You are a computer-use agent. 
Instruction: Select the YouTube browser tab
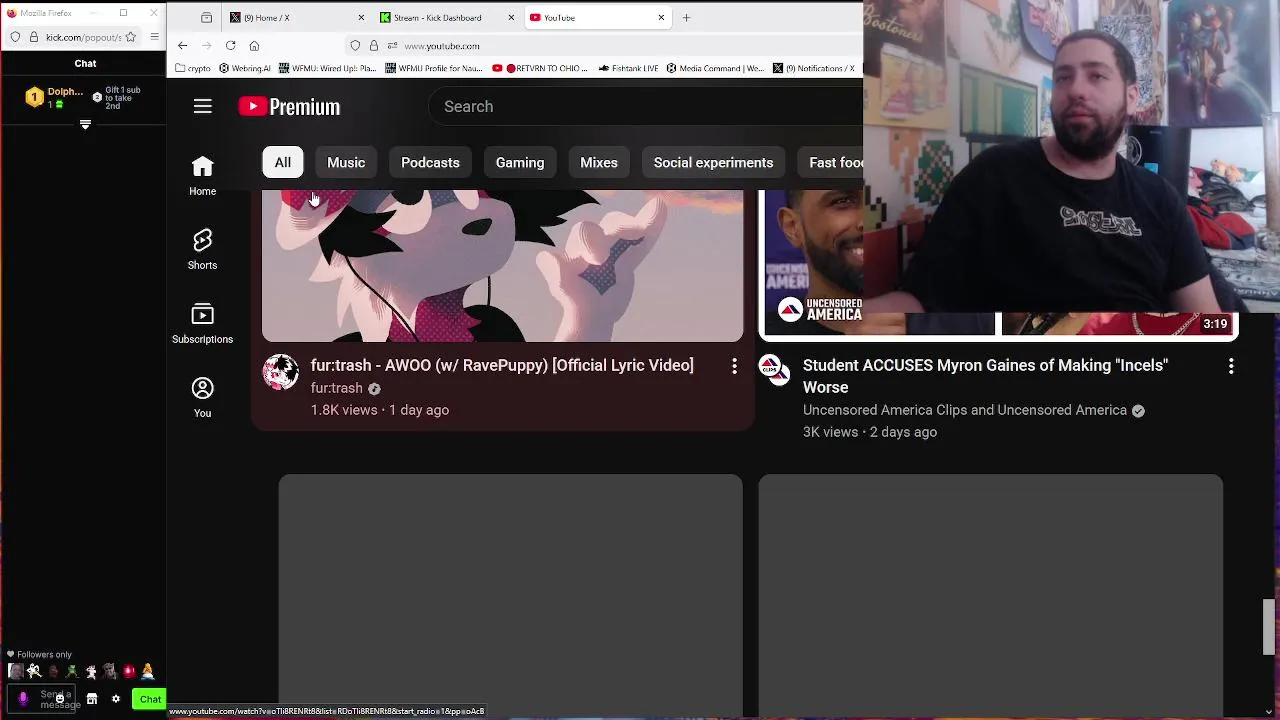[x=596, y=17]
